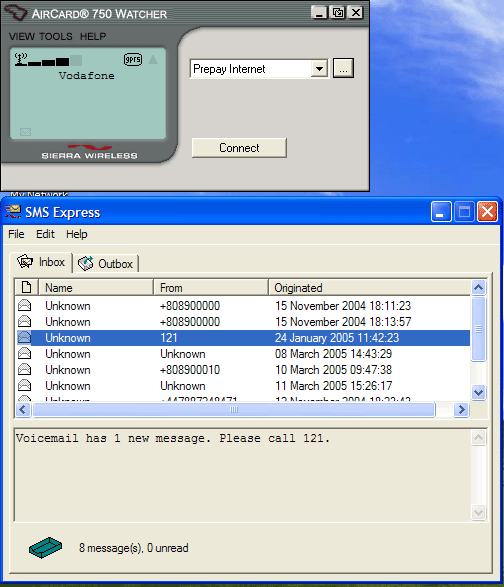The image size is (504, 587).
Task: Open the Prepay Internet profile dropdown
Action: (319, 69)
